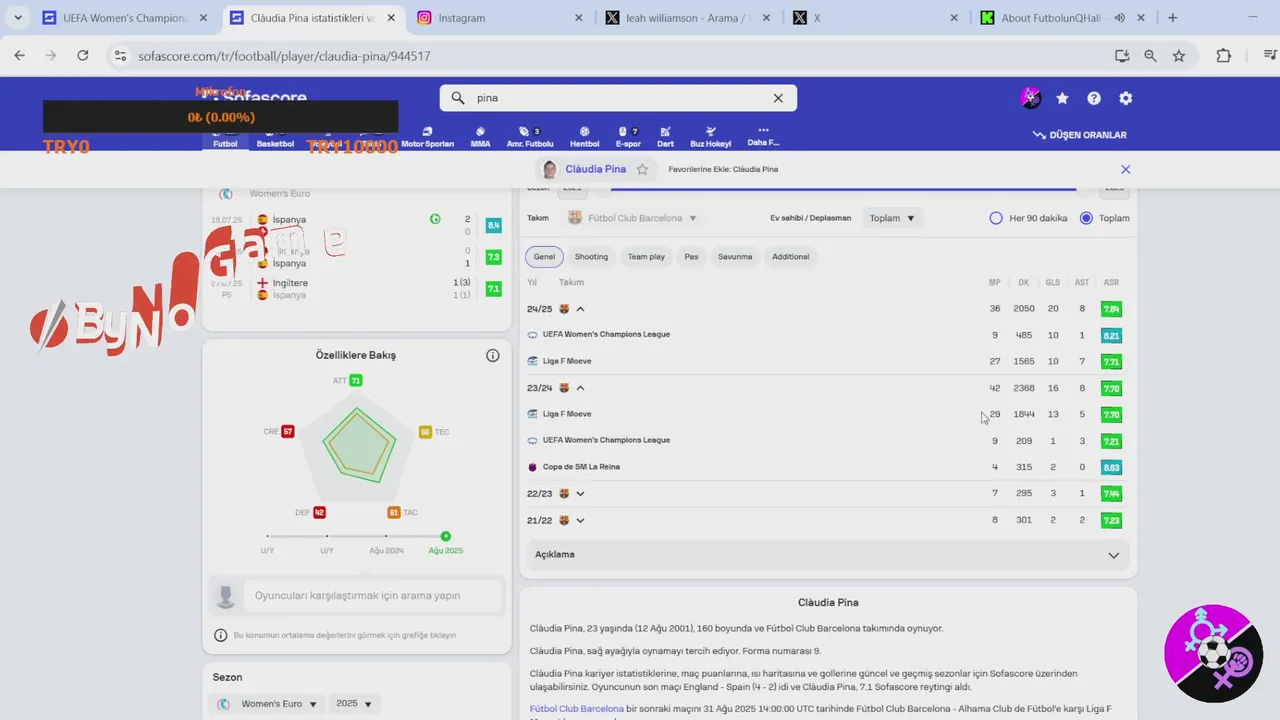The image size is (1280, 720).
Task: Open Fútbol Club Barcelona team dropdown
Action: coord(632,218)
